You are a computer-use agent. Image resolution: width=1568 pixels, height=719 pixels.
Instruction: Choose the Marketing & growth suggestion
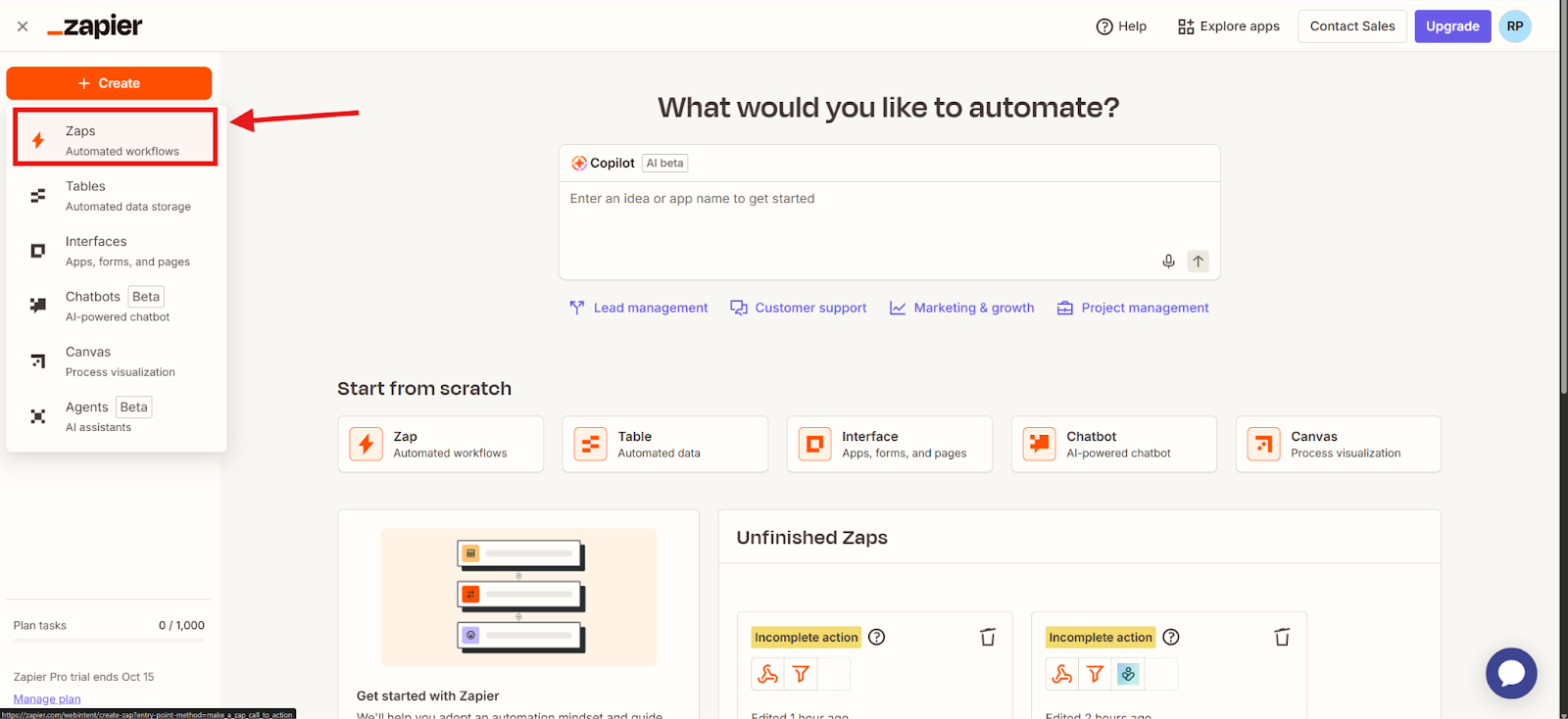961,308
